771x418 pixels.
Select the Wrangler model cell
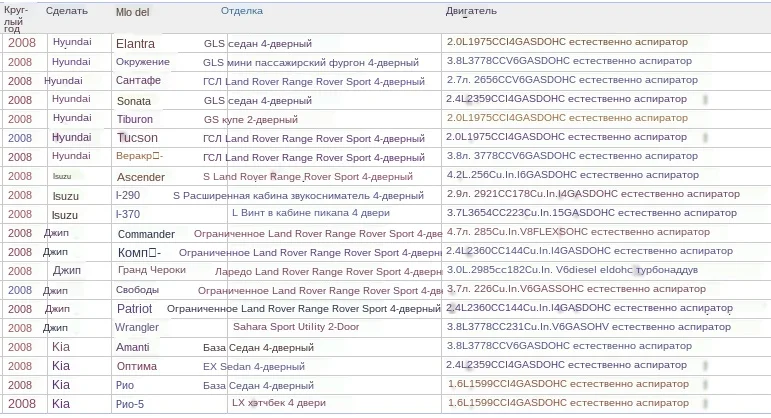tap(137, 328)
